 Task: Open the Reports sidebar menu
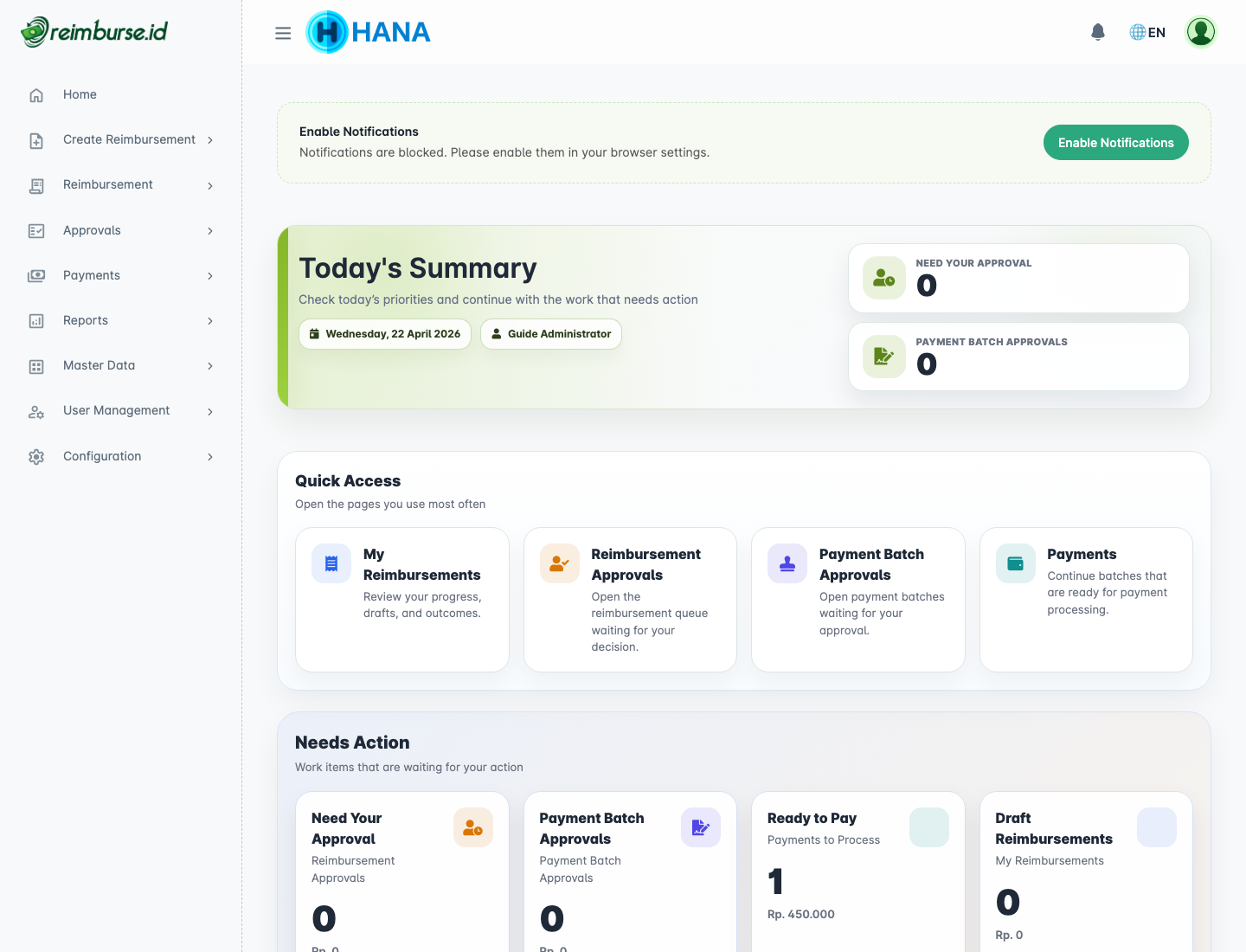click(x=86, y=320)
